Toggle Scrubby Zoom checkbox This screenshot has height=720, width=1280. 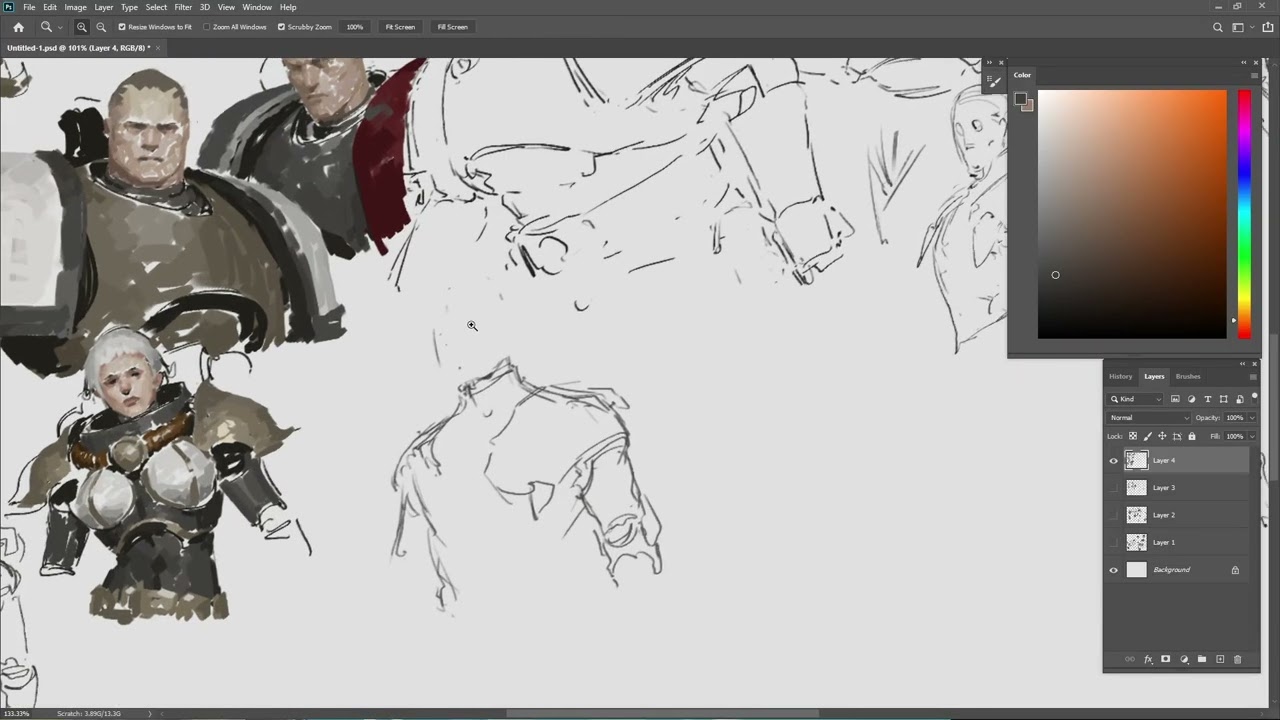281,27
